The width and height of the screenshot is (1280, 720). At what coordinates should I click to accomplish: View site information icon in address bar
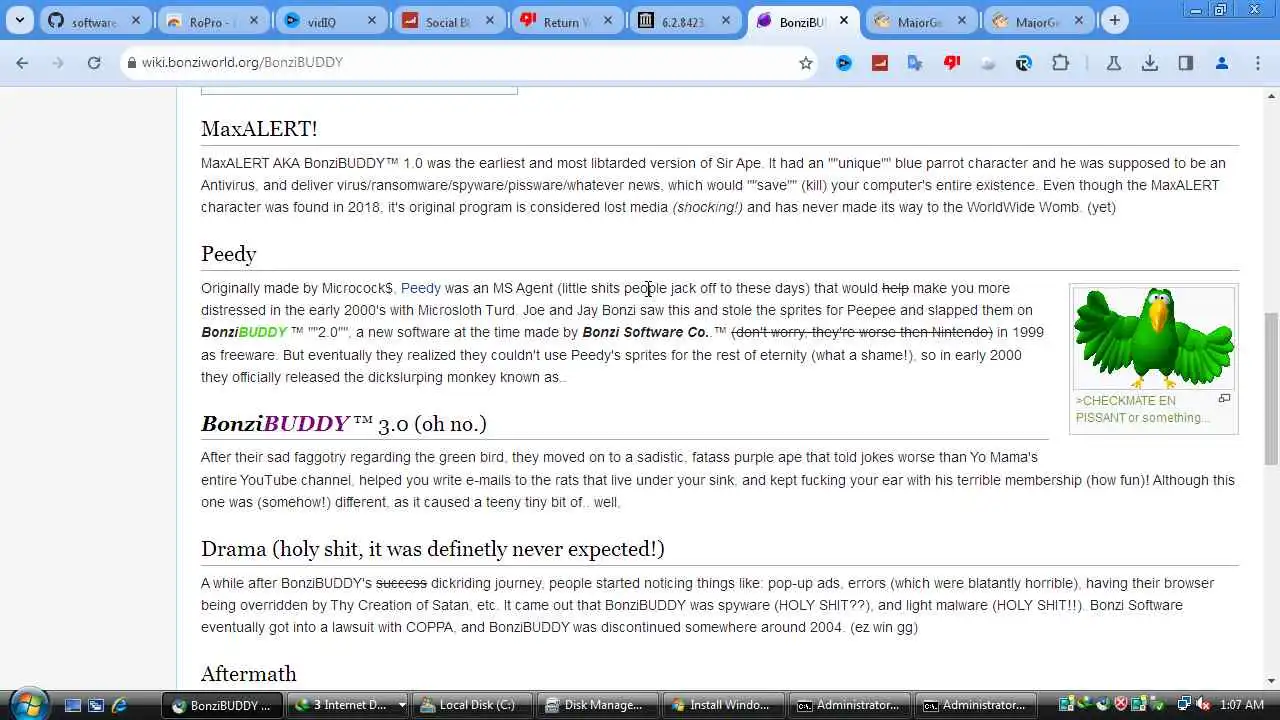coord(130,62)
